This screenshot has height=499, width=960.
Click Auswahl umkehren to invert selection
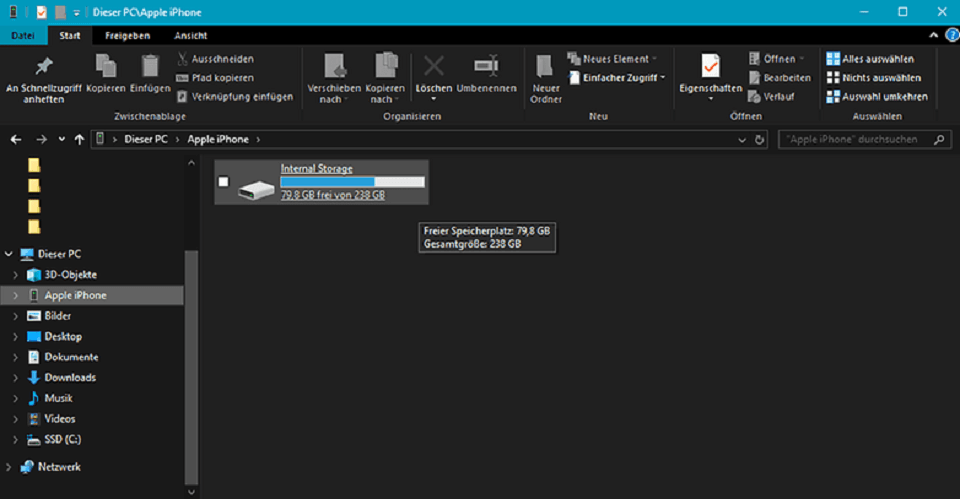pyautogui.click(x=876, y=97)
